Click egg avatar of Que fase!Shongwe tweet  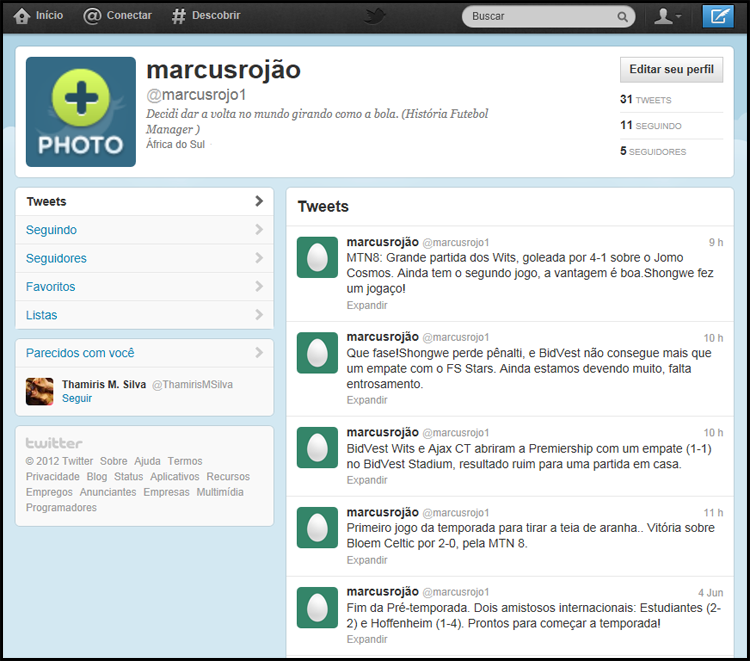(317, 353)
